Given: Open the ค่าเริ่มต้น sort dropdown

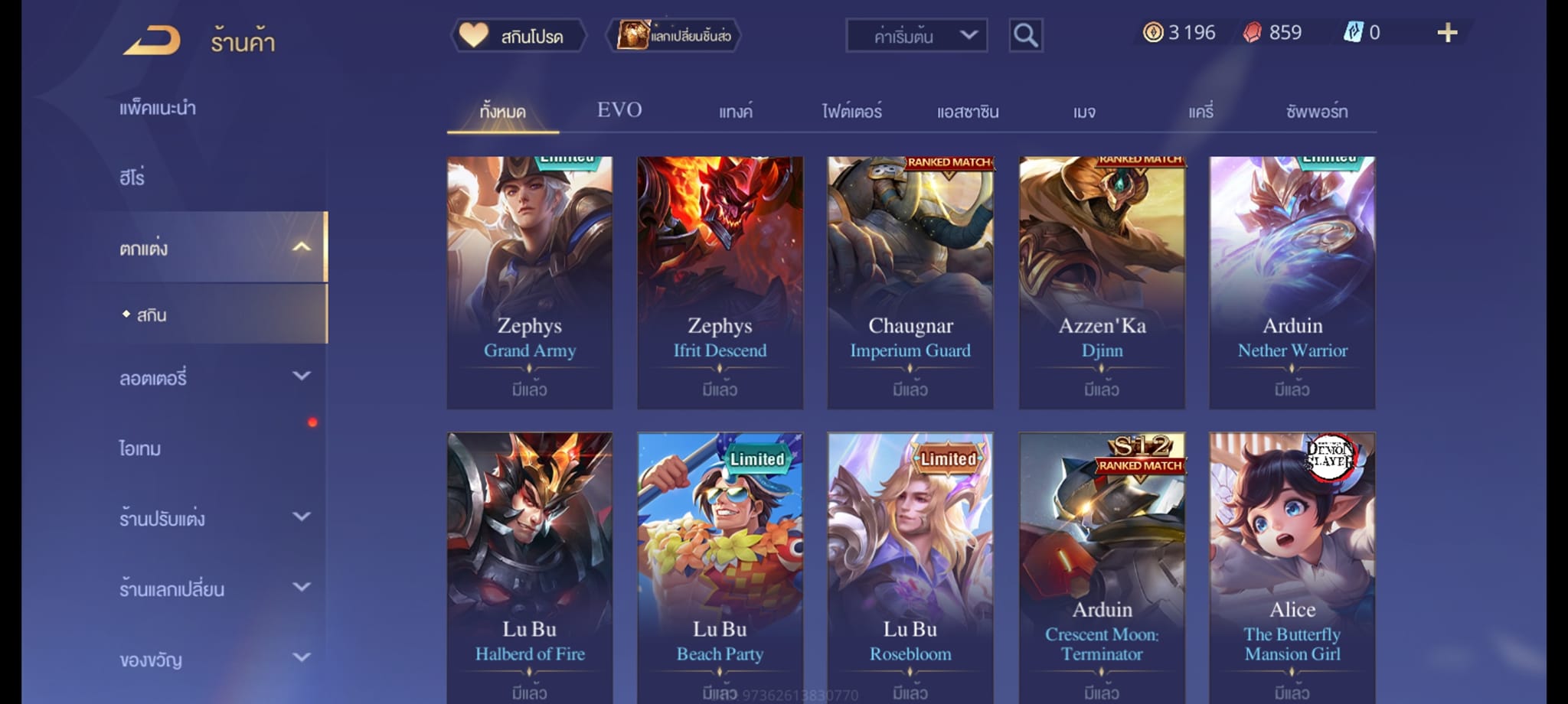Looking at the screenshot, I should [x=916, y=35].
